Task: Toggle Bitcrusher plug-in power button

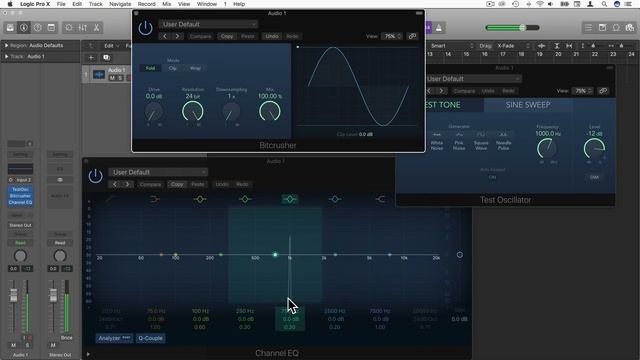Action: pos(145,28)
